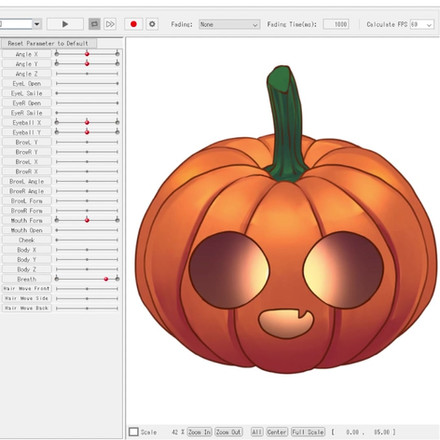Click the Angle X slider handle

click(x=87, y=54)
